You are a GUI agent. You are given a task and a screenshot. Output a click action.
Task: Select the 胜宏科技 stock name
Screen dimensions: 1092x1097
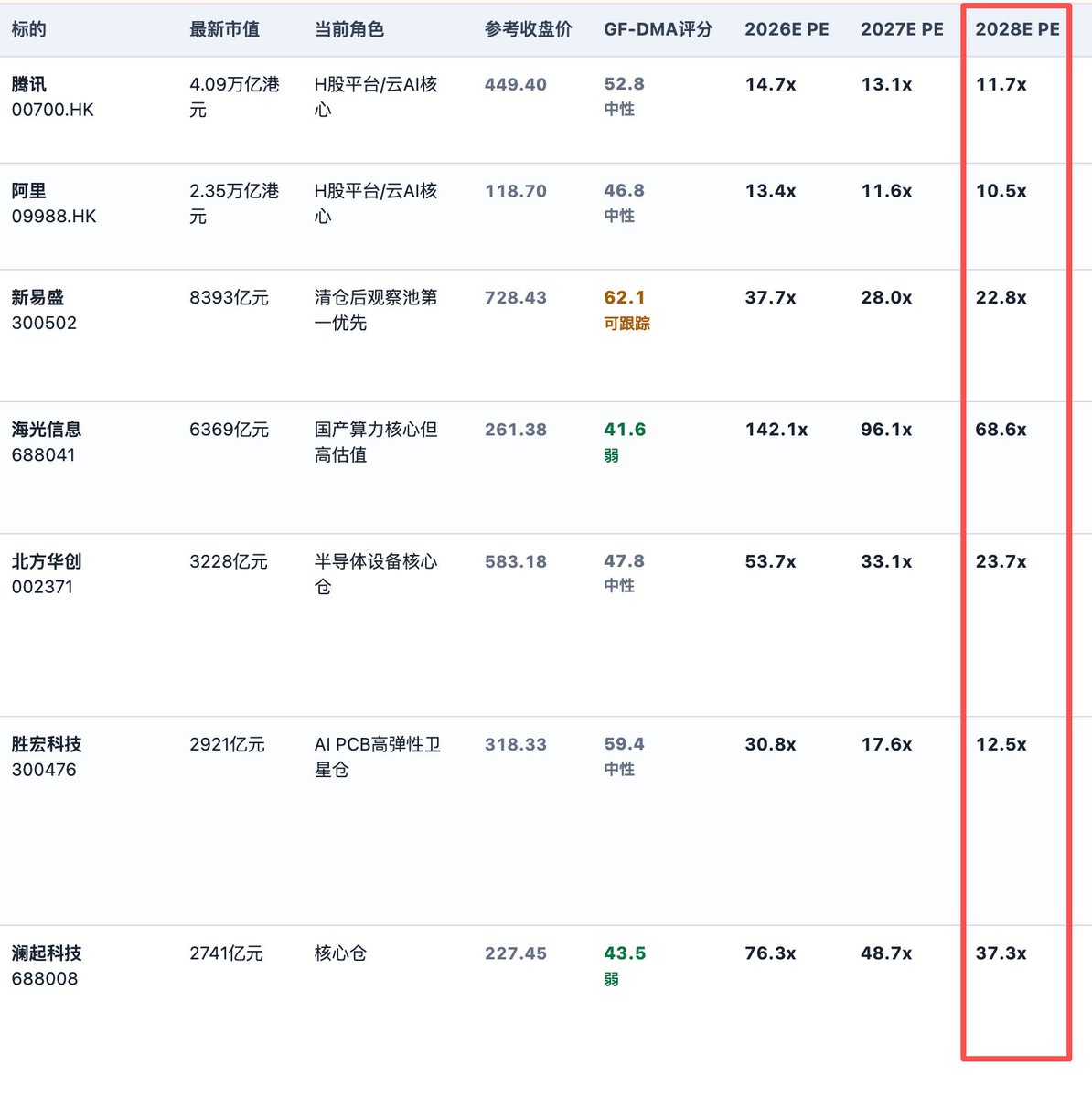coord(47,744)
